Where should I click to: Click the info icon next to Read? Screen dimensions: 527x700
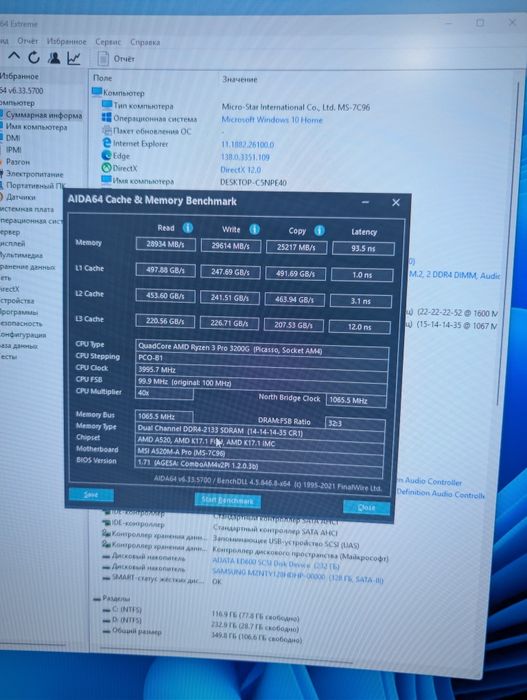188,228
